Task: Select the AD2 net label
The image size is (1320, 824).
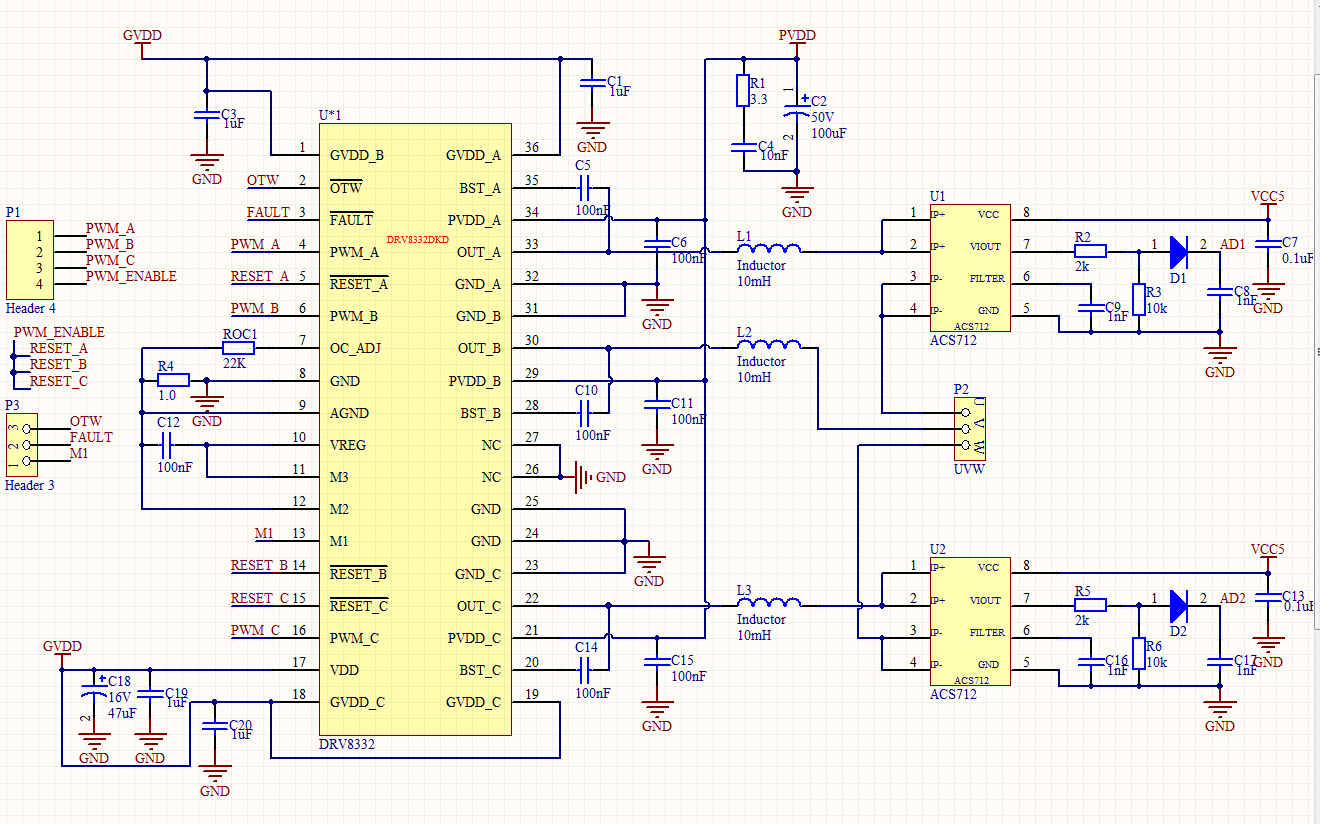Action: pos(1233,598)
